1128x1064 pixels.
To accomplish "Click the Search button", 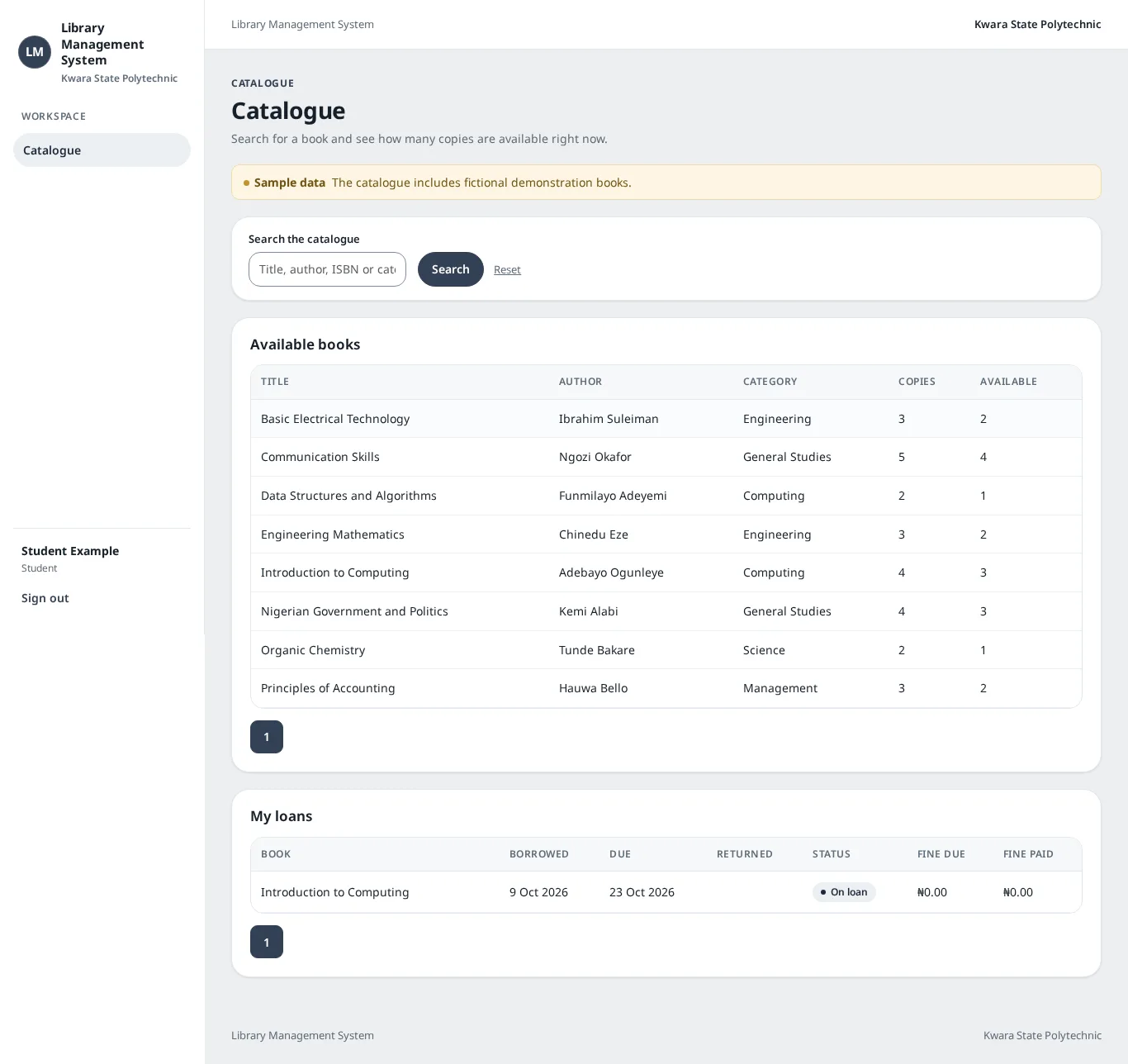I will tap(451, 269).
